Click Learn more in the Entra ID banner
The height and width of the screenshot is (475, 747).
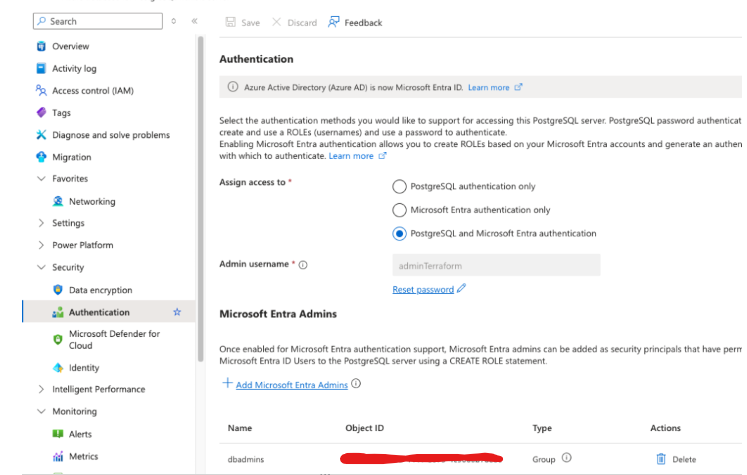tap(489, 87)
